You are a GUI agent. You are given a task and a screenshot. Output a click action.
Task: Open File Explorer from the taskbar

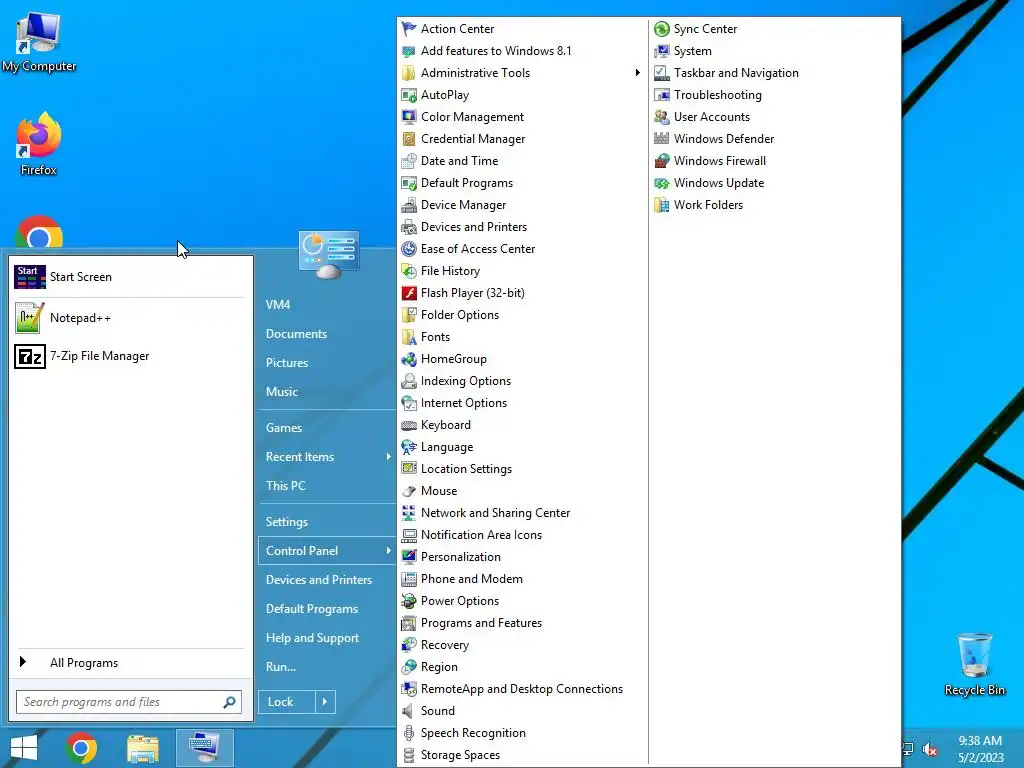(142, 748)
